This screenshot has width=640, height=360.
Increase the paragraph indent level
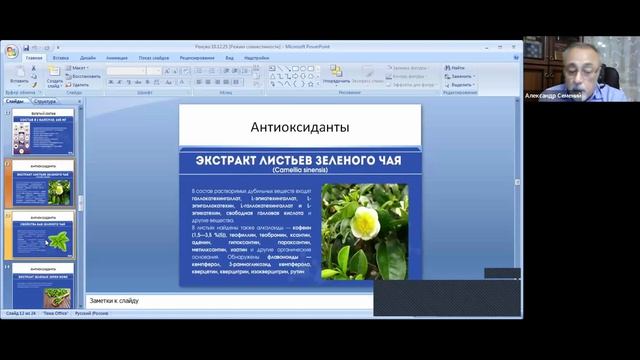coord(235,71)
